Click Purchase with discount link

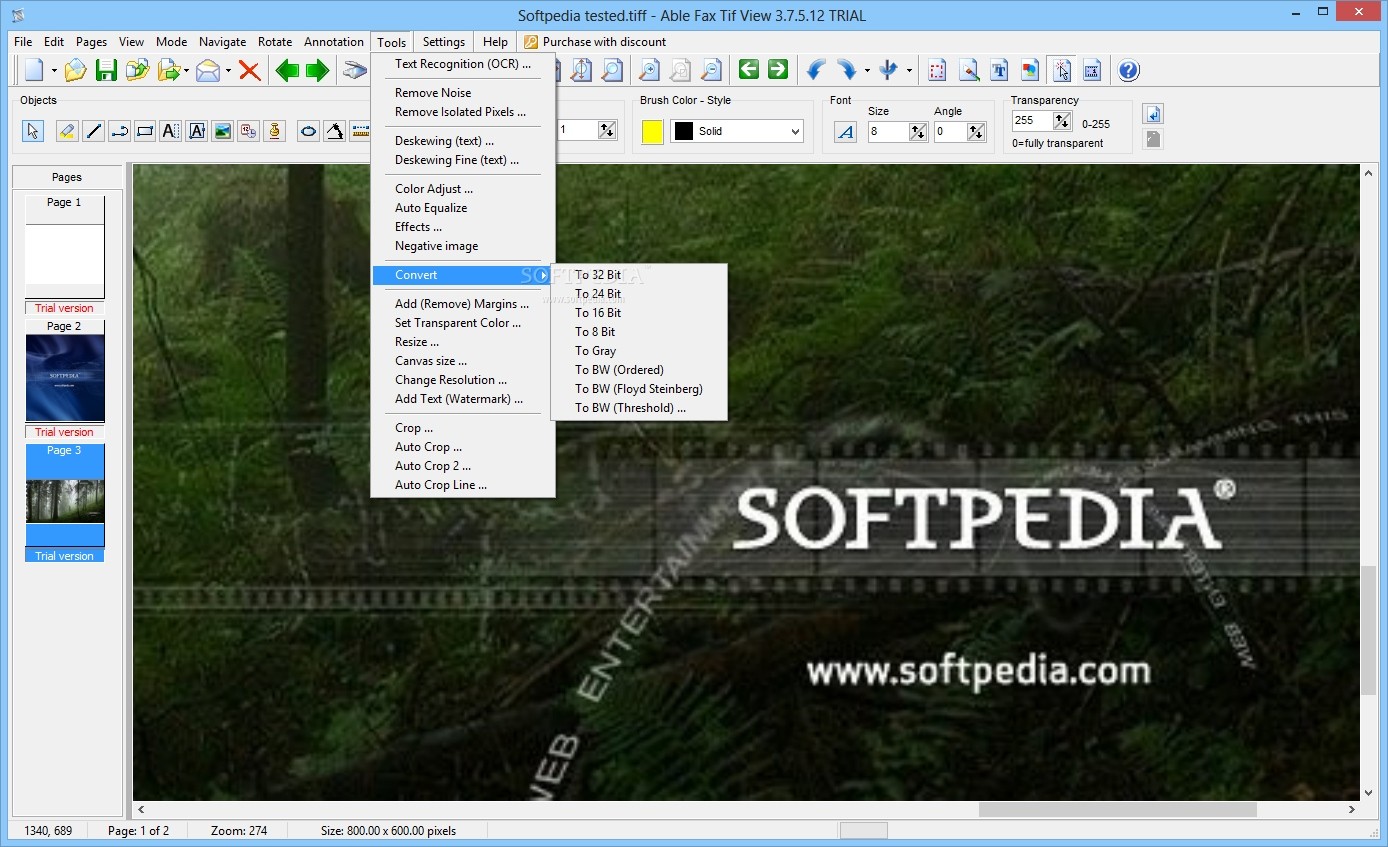tap(595, 42)
